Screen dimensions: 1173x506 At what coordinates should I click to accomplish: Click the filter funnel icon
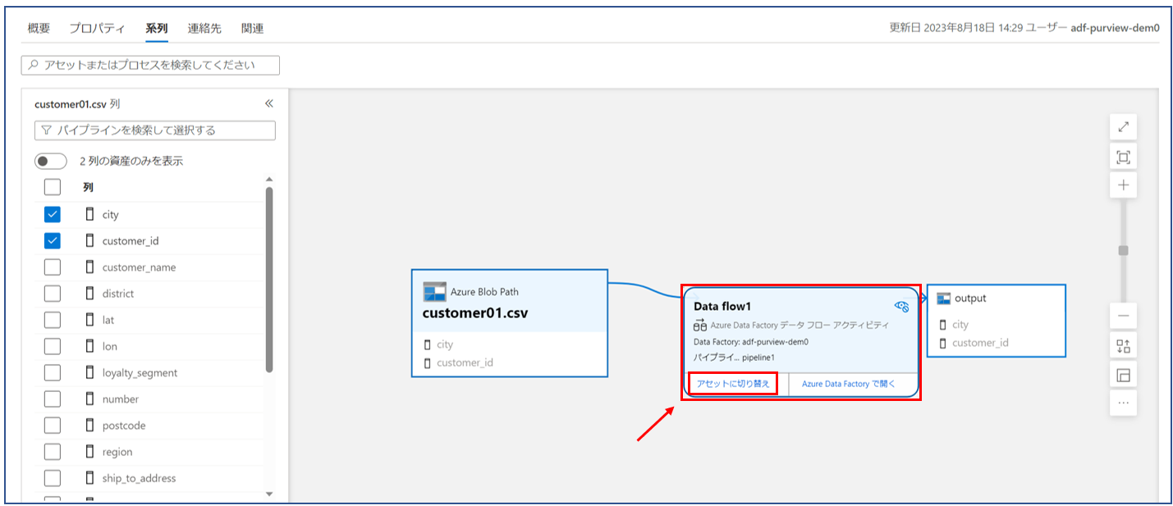(46, 130)
